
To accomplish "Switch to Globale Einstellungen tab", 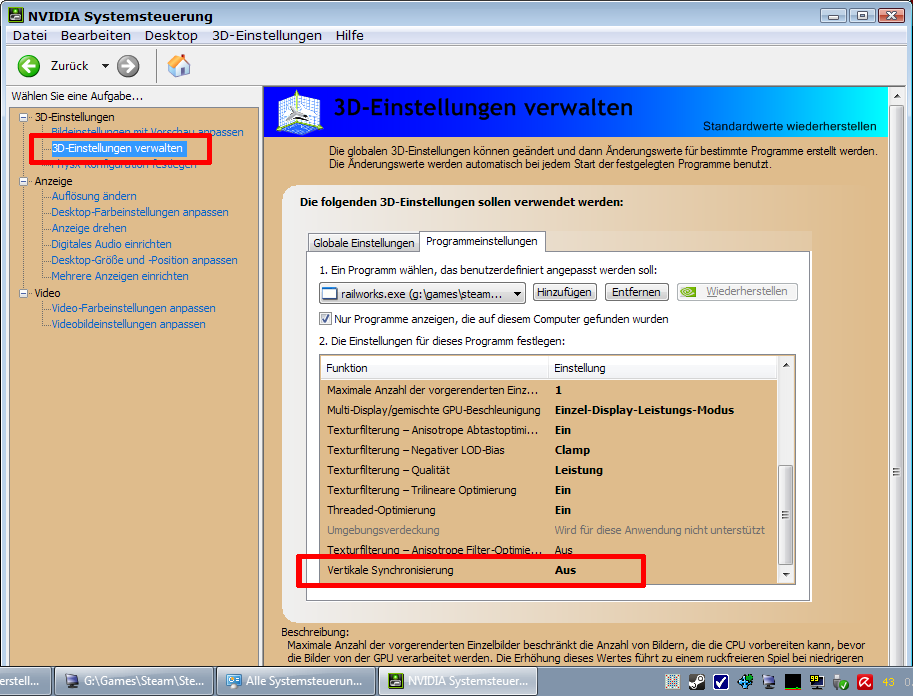I will coord(363,243).
